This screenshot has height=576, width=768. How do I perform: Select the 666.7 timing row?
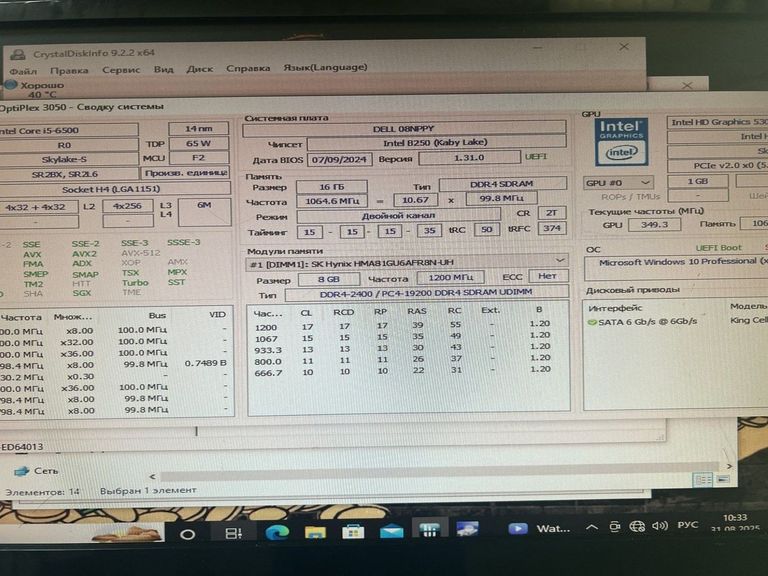click(402, 372)
